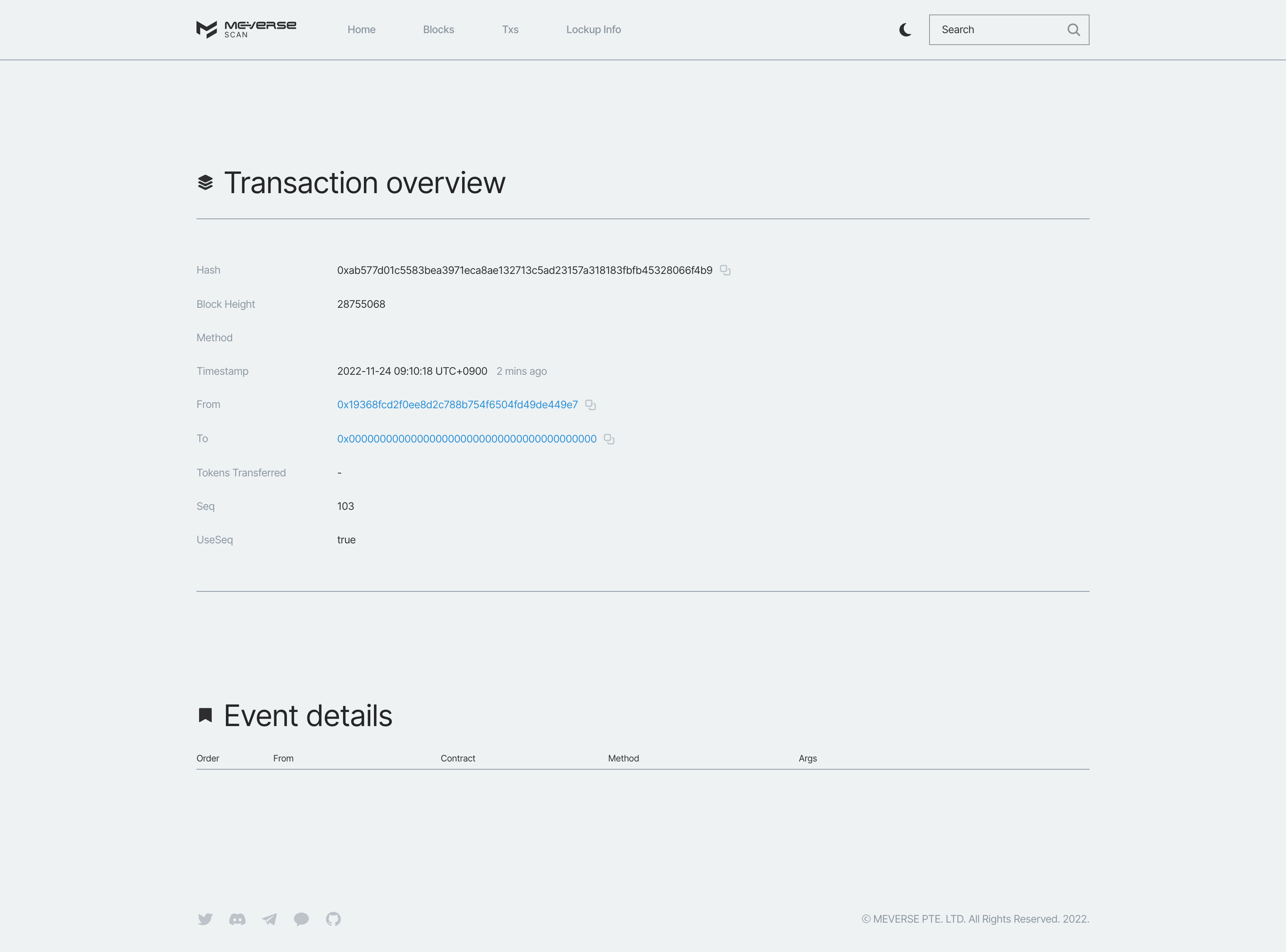Viewport: 1286px width, 952px height.
Task: Copy the To address
Action: pos(609,439)
